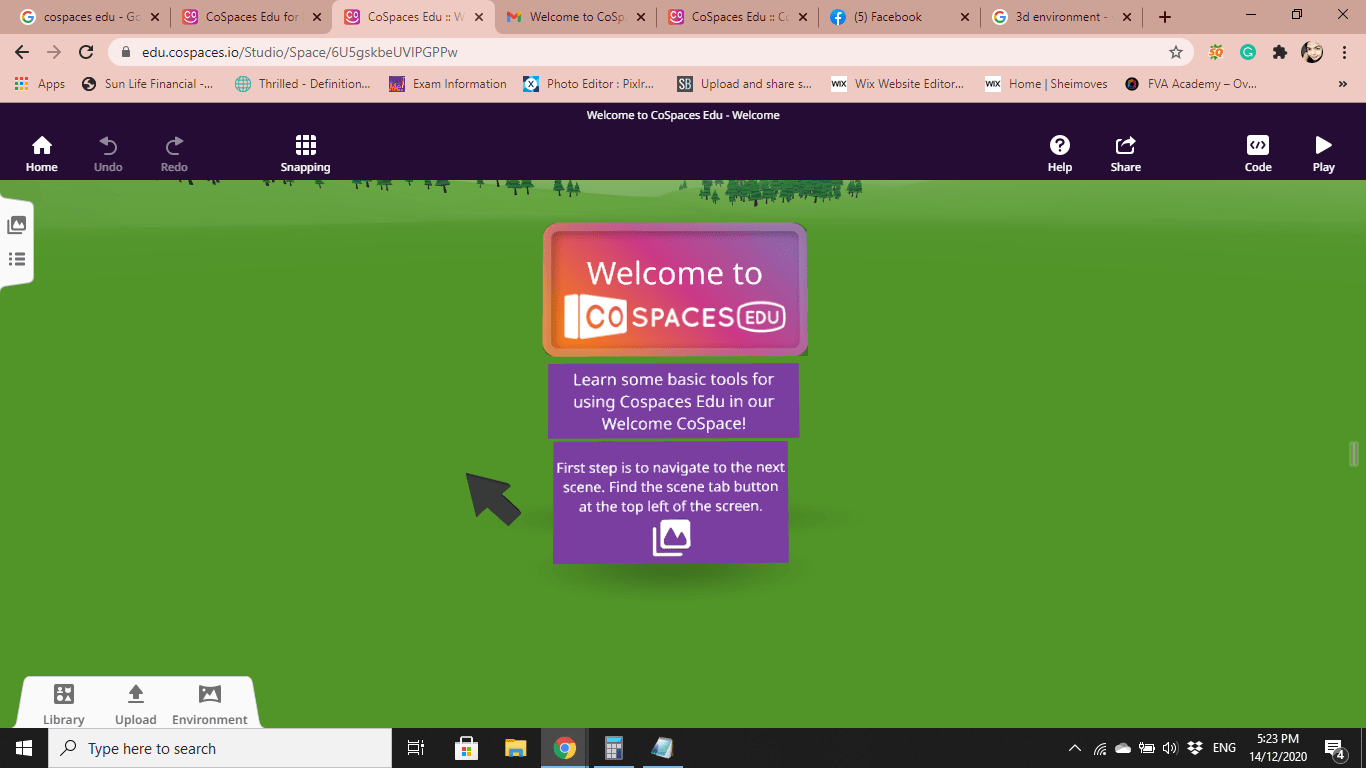Open the FVA Academy bookmark
The width and height of the screenshot is (1366, 768).
pyautogui.click(x=1191, y=84)
